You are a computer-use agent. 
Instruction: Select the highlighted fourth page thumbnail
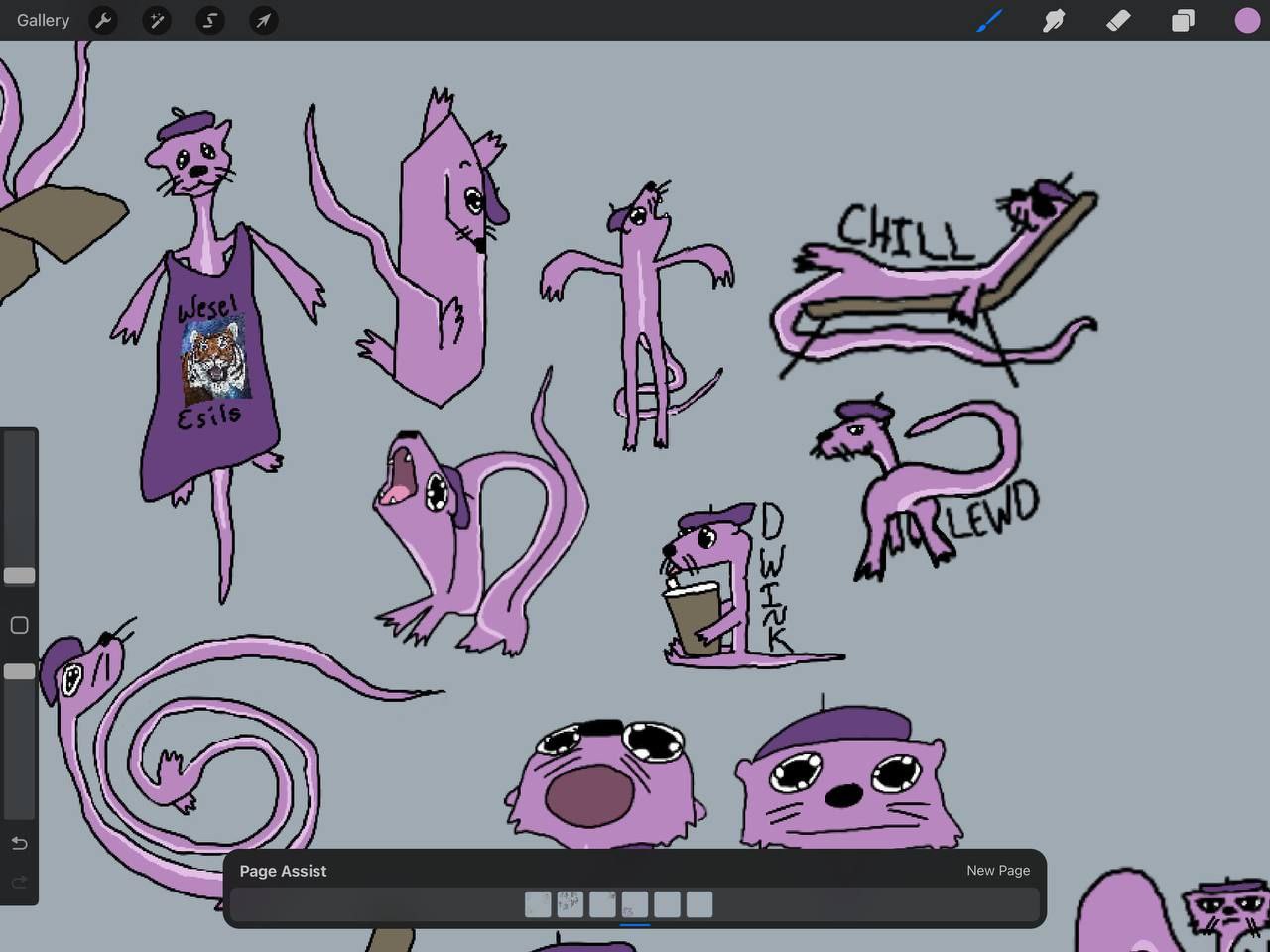coord(635,904)
